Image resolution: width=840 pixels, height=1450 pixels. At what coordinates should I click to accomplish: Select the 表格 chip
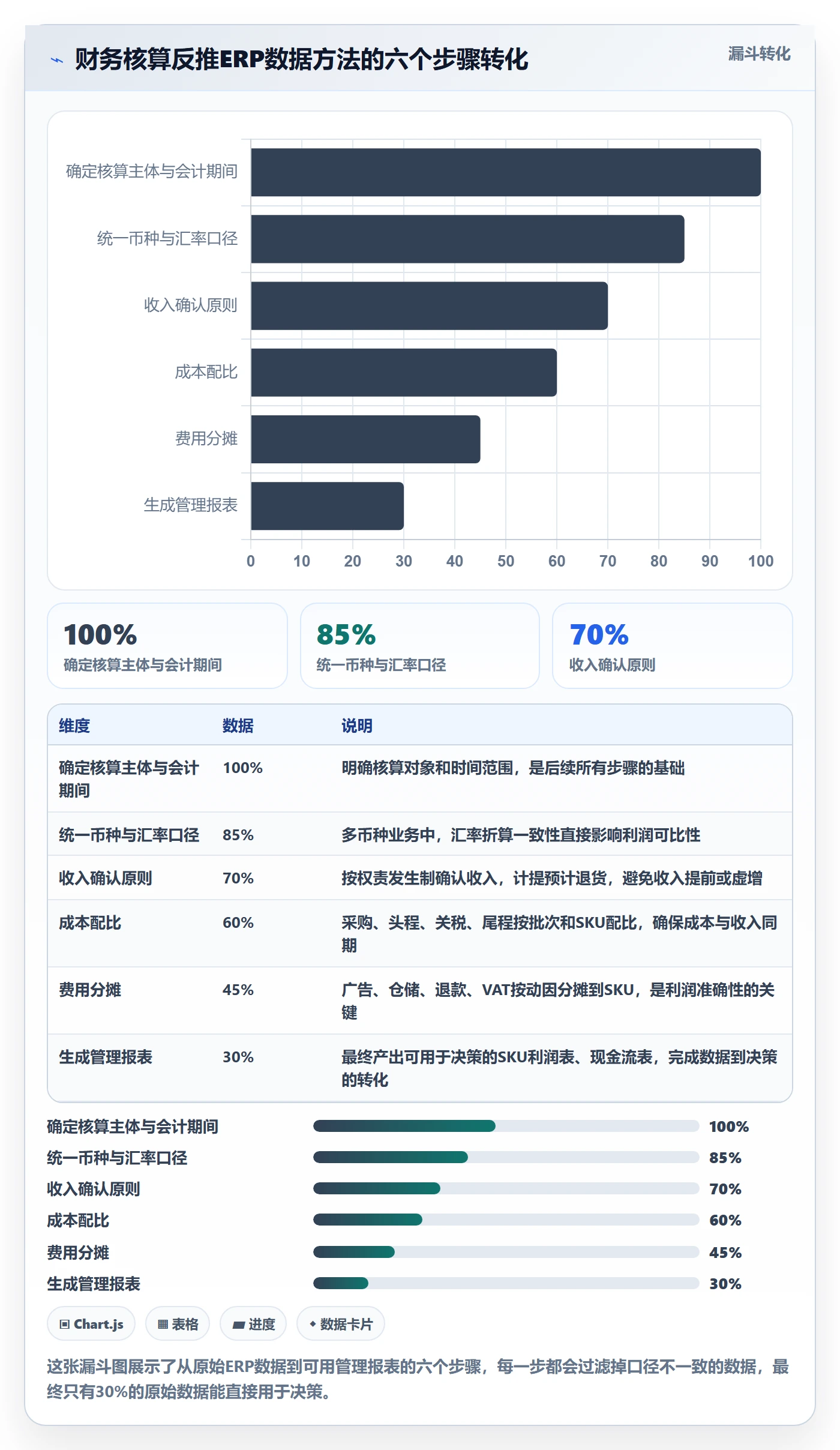click(x=178, y=1324)
